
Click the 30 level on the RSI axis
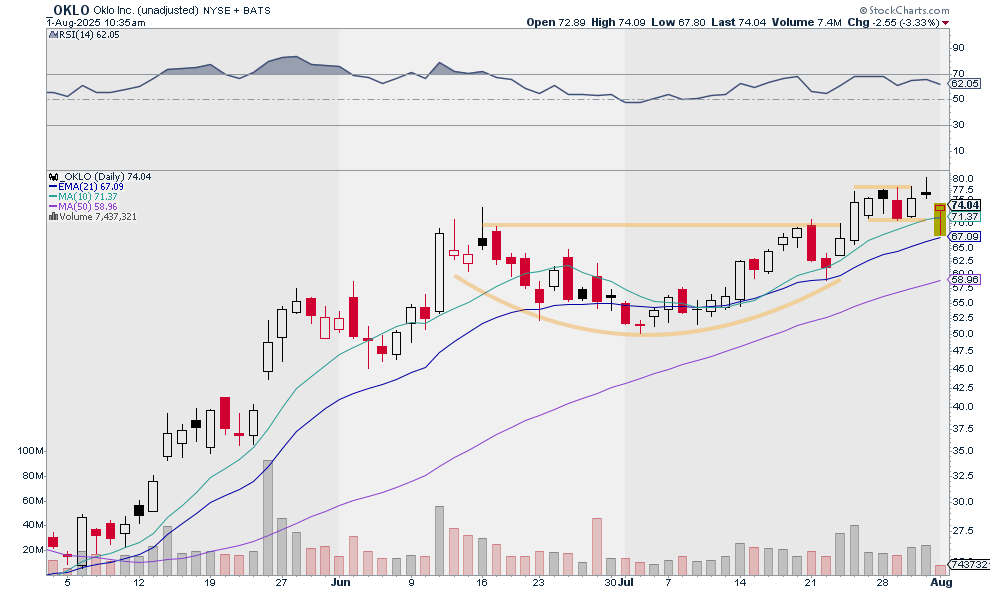(958, 124)
